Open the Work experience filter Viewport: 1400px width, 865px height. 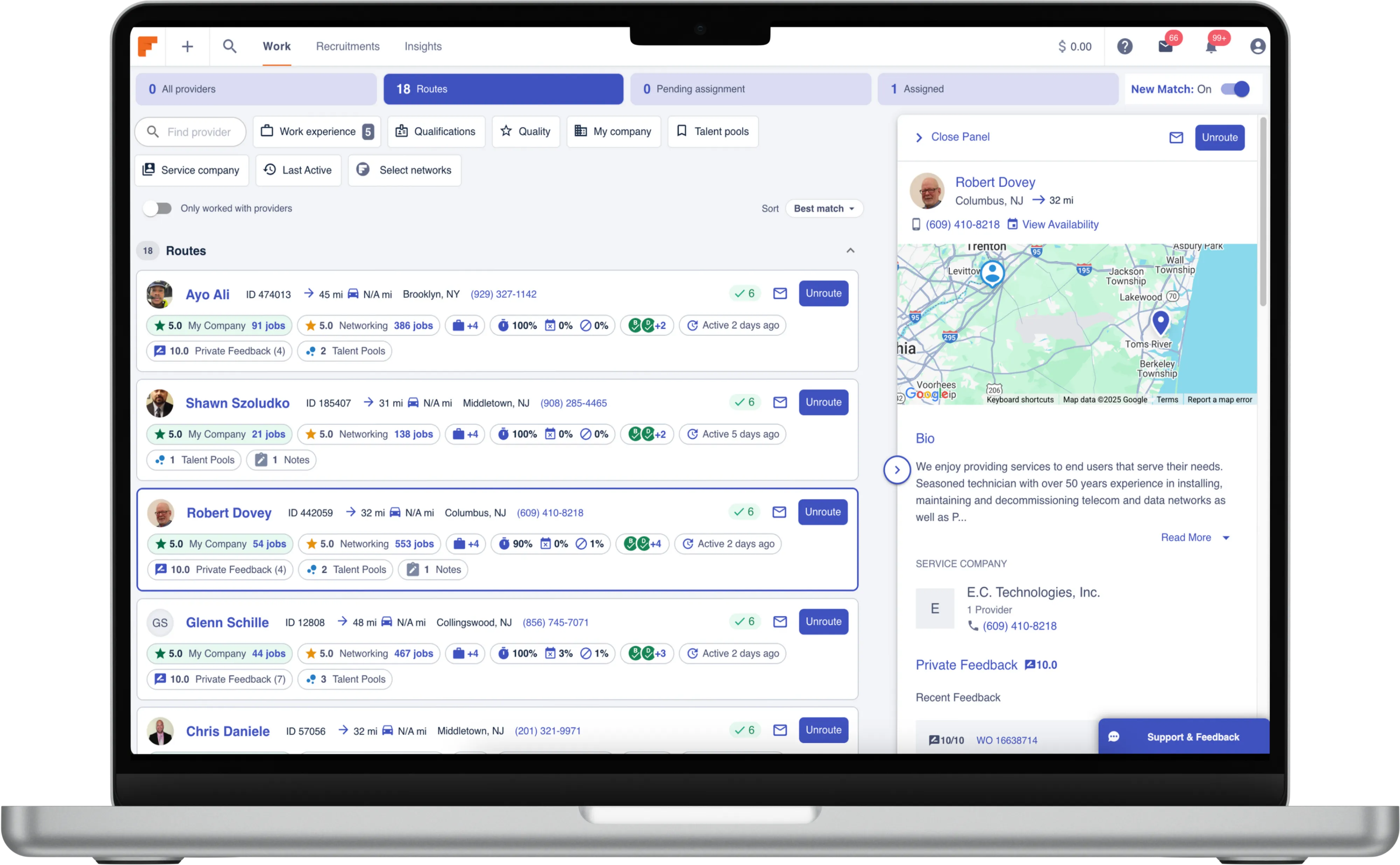pos(317,132)
